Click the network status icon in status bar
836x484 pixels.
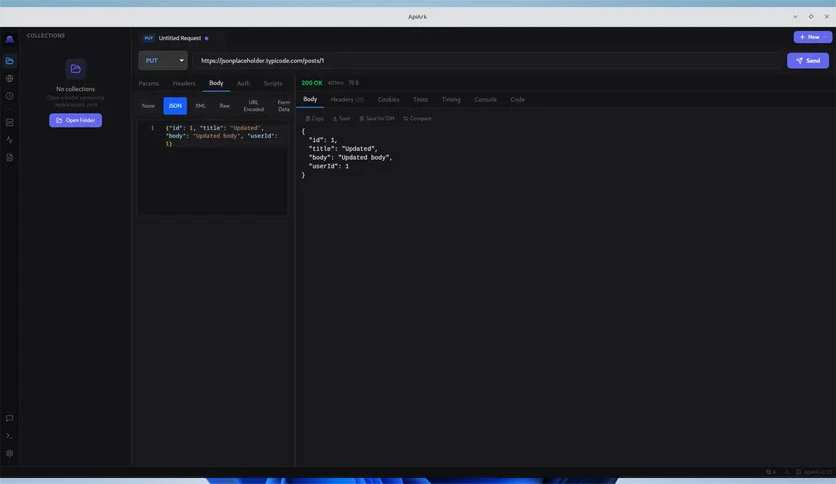click(771, 472)
